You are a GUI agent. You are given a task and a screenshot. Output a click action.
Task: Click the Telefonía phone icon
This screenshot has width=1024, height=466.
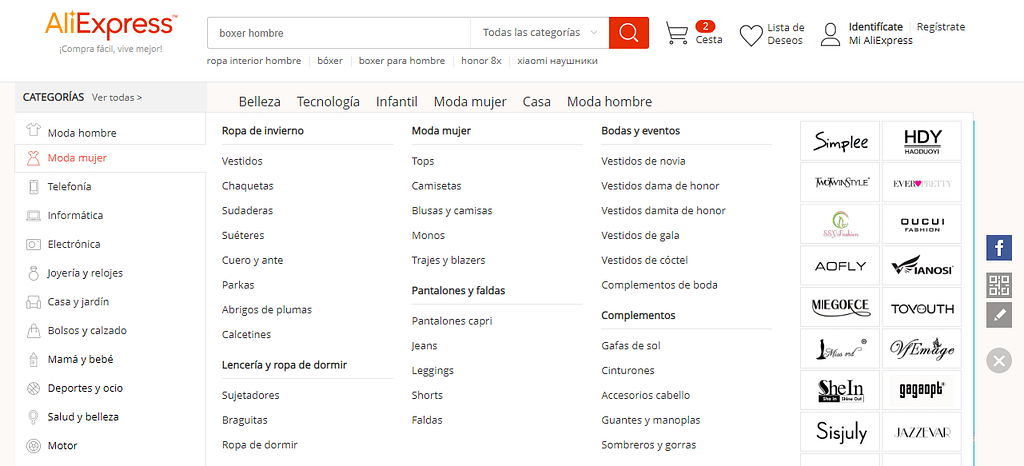coord(33,187)
